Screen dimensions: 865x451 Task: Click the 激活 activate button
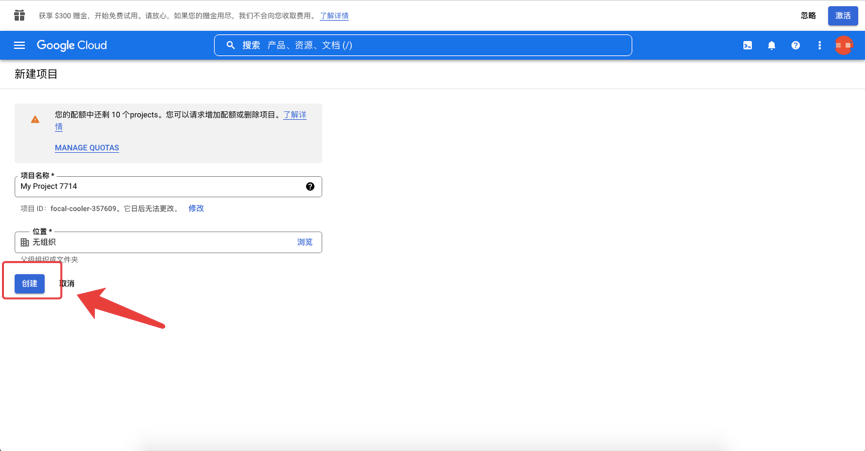click(x=842, y=16)
